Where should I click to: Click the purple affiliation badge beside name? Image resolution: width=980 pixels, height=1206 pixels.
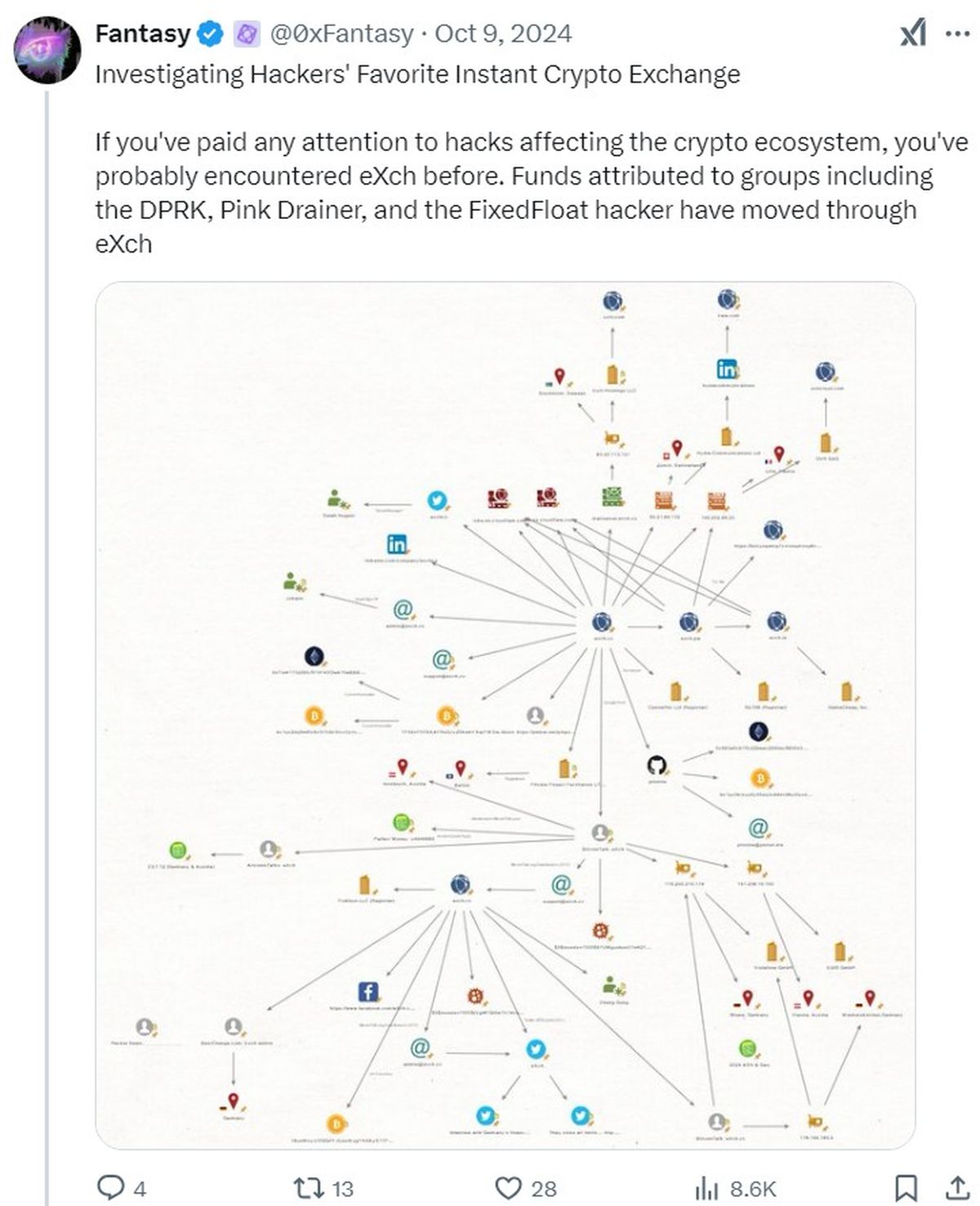(x=247, y=33)
